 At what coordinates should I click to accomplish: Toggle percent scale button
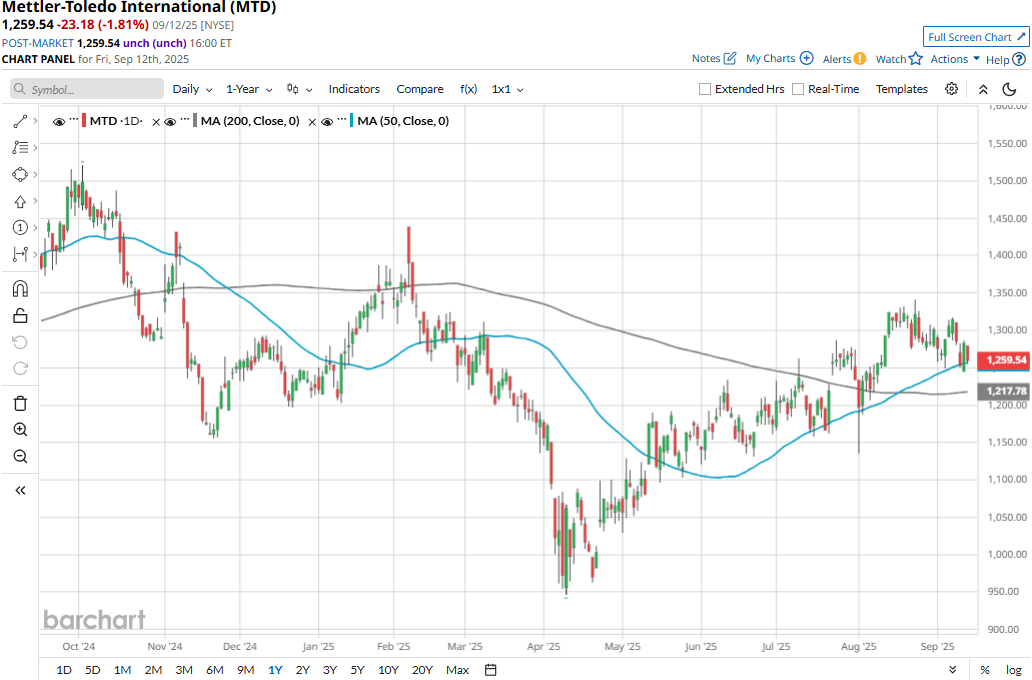click(x=985, y=669)
